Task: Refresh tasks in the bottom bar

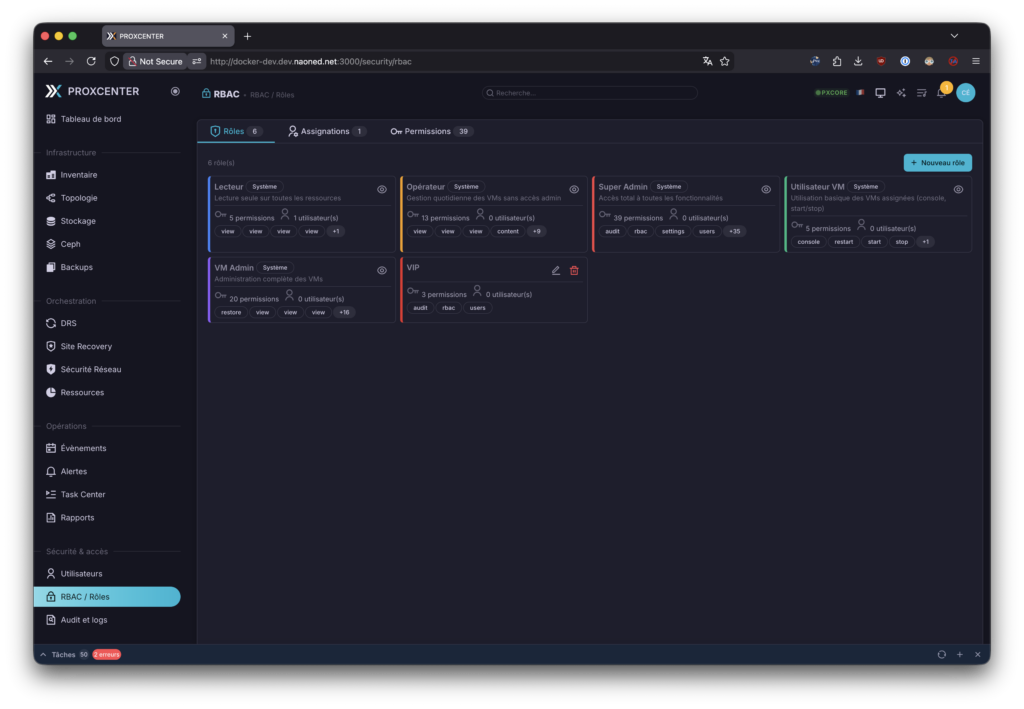Action: (x=941, y=654)
